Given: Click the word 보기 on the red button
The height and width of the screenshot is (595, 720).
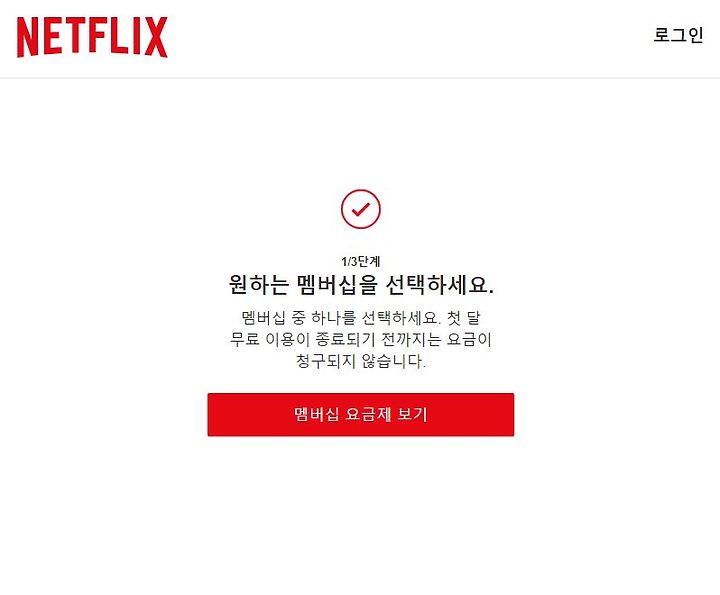Looking at the screenshot, I should click(x=412, y=415).
